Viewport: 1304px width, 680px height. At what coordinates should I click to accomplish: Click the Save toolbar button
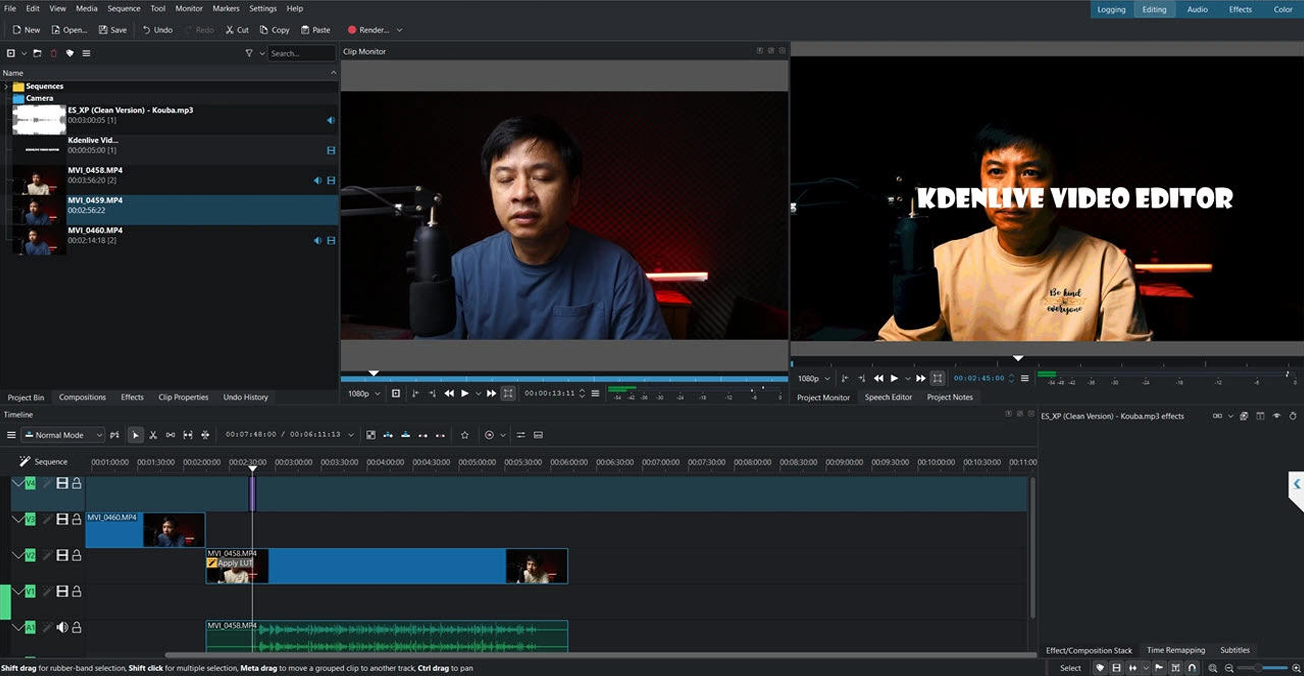pyautogui.click(x=112, y=30)
